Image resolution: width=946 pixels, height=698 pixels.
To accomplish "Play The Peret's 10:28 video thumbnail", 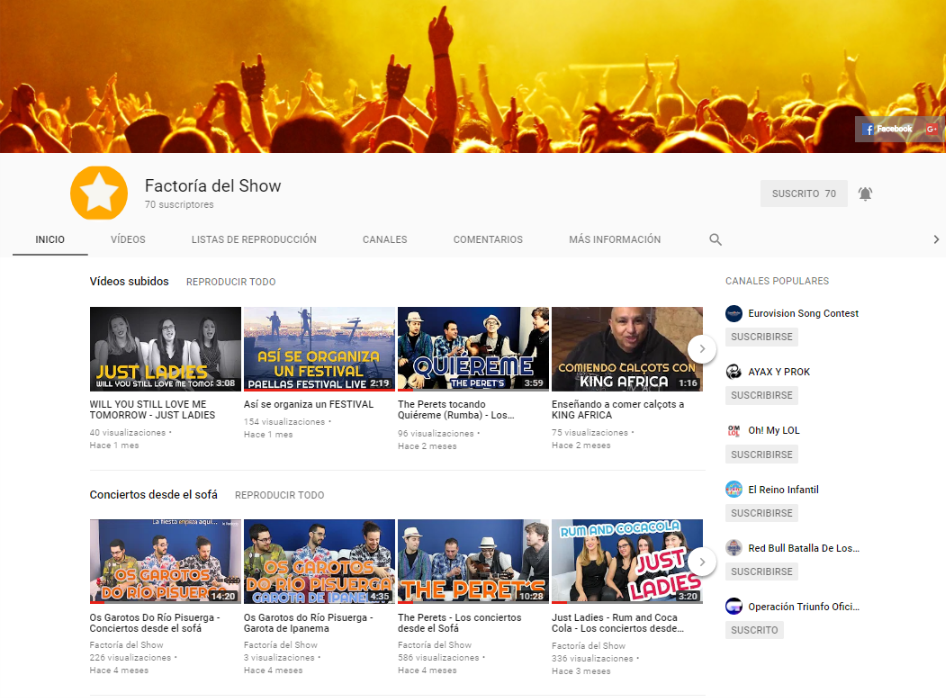I will pyautogui.click(x=474, y=562).
